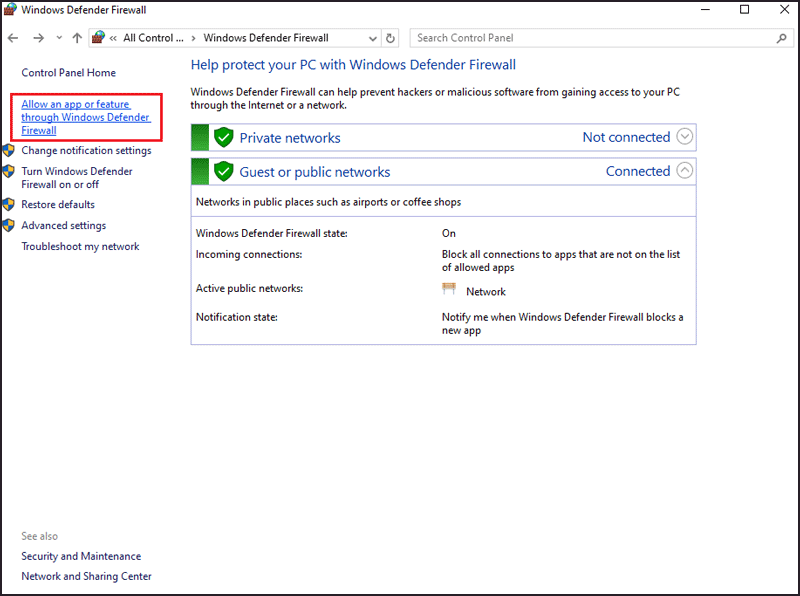This screenshot has width=800, height=596.
Task: Click the Connected status text
Action: click(x=638, y=171)
